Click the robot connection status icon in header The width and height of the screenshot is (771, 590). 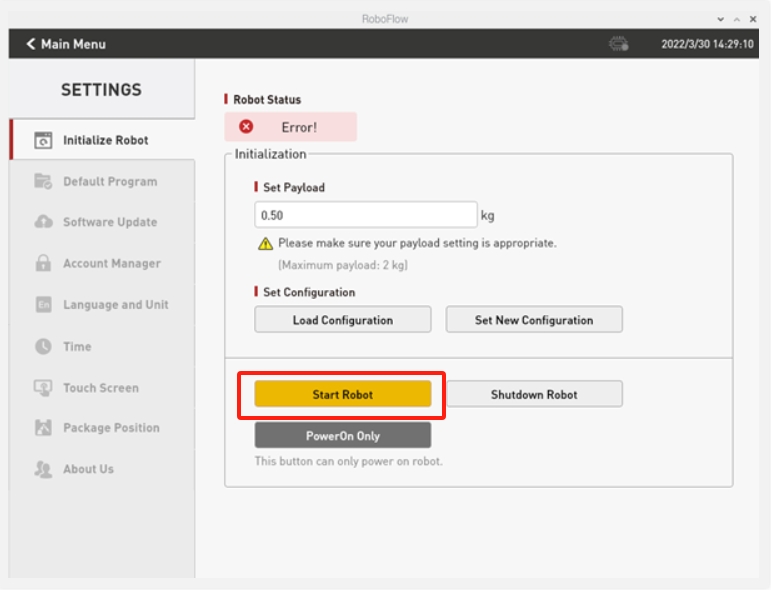click(619, 44)
